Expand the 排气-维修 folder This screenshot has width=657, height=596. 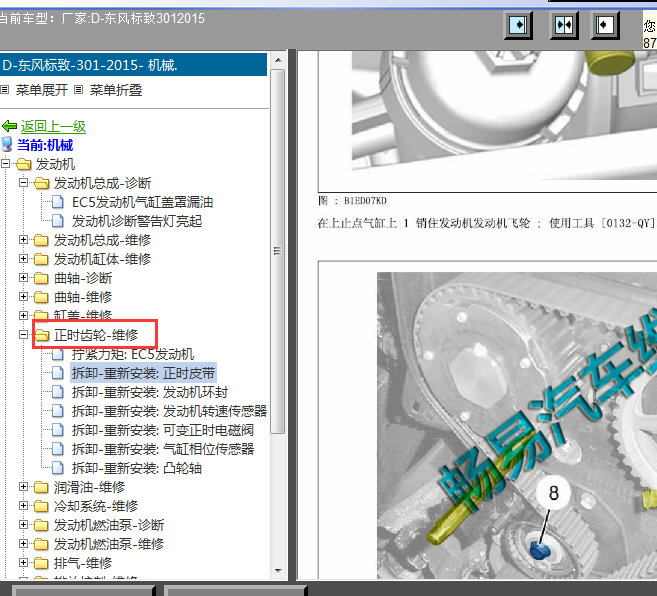(23, 562)
